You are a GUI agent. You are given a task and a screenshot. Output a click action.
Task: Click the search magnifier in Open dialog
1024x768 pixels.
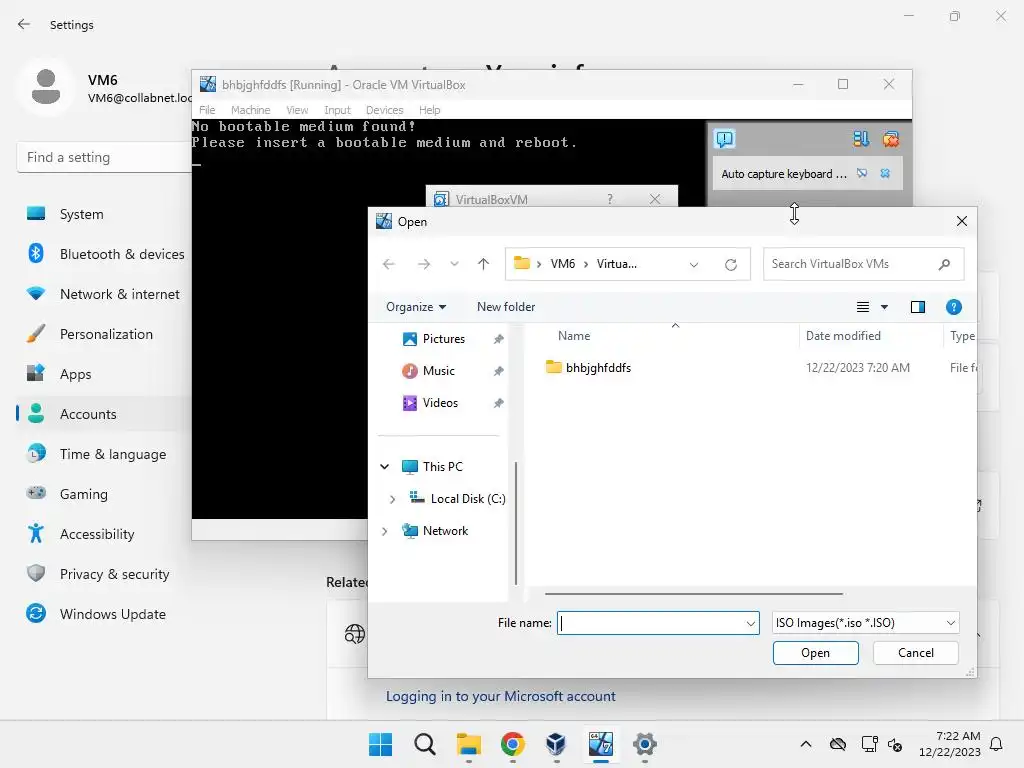click(944, 264)
